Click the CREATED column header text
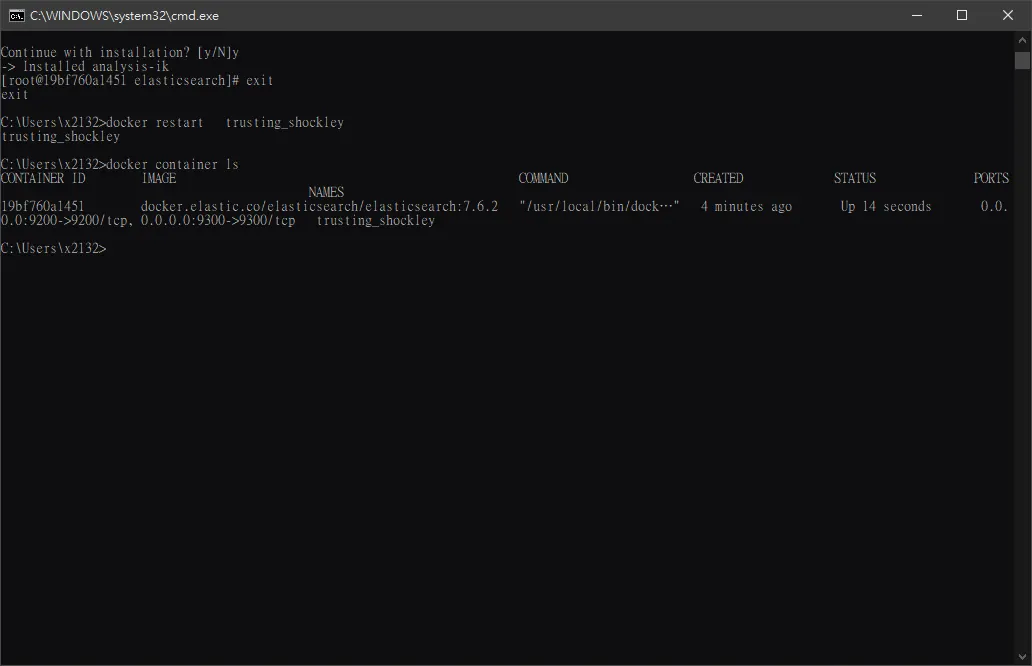 point(718,178)
